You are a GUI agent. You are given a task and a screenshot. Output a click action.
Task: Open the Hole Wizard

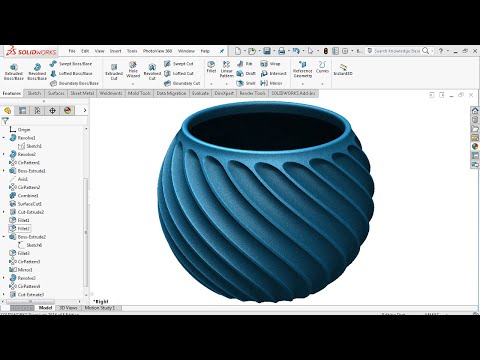(133, 69)
